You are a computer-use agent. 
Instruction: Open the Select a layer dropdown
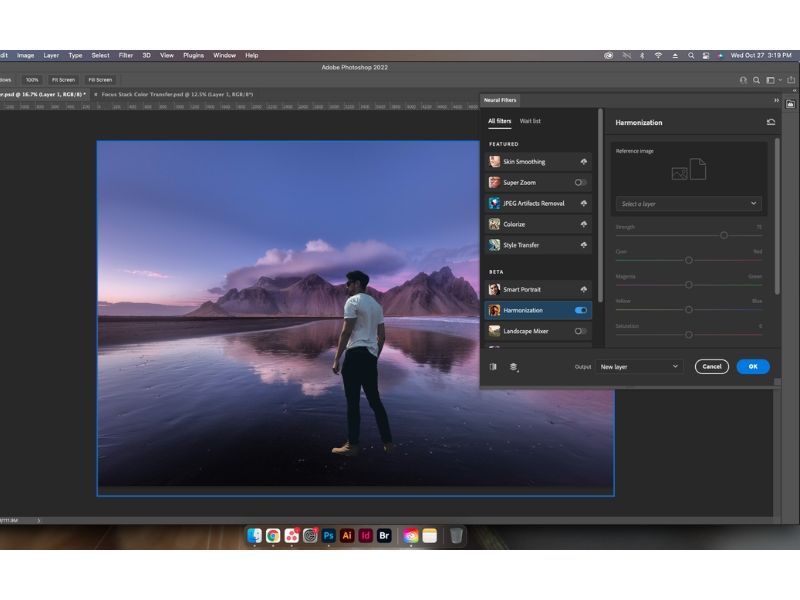(688, 203)
